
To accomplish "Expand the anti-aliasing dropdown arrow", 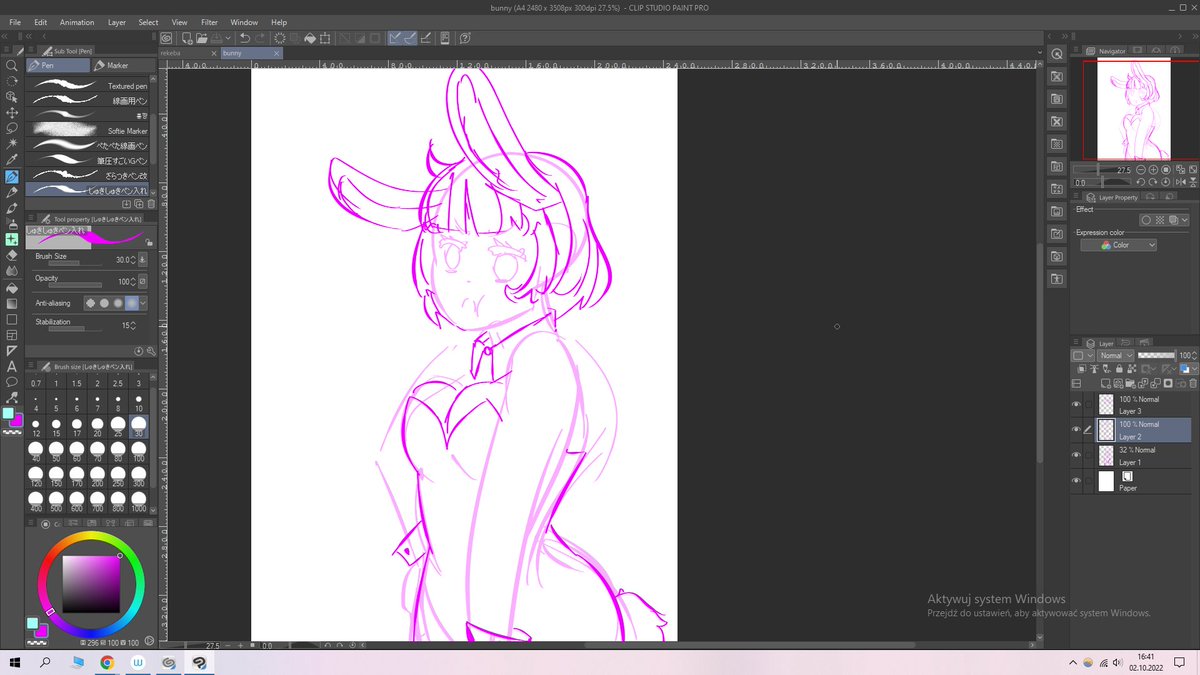I will [x=143, y=303].
